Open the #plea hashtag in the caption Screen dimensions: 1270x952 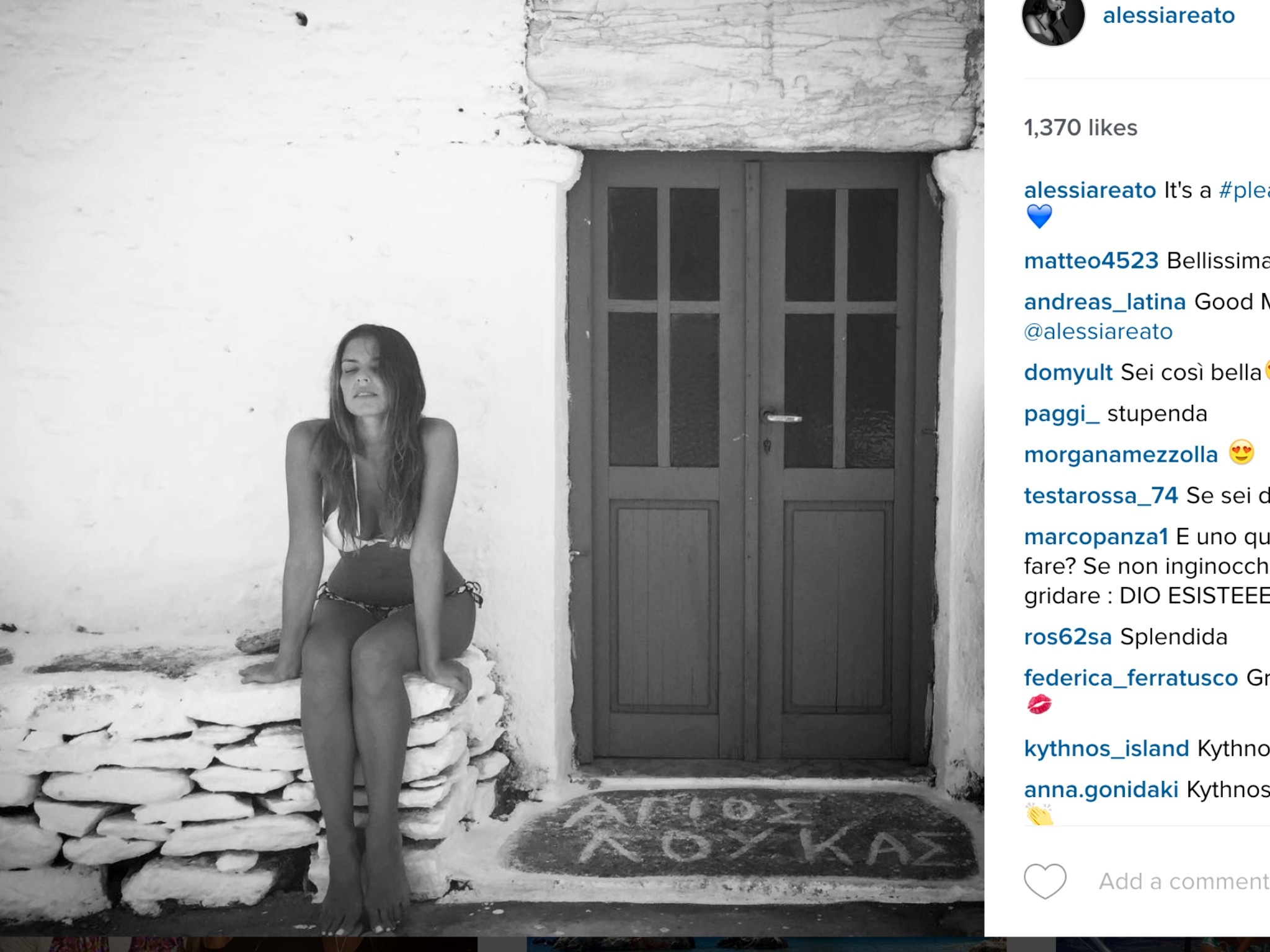pos(1244,190)
